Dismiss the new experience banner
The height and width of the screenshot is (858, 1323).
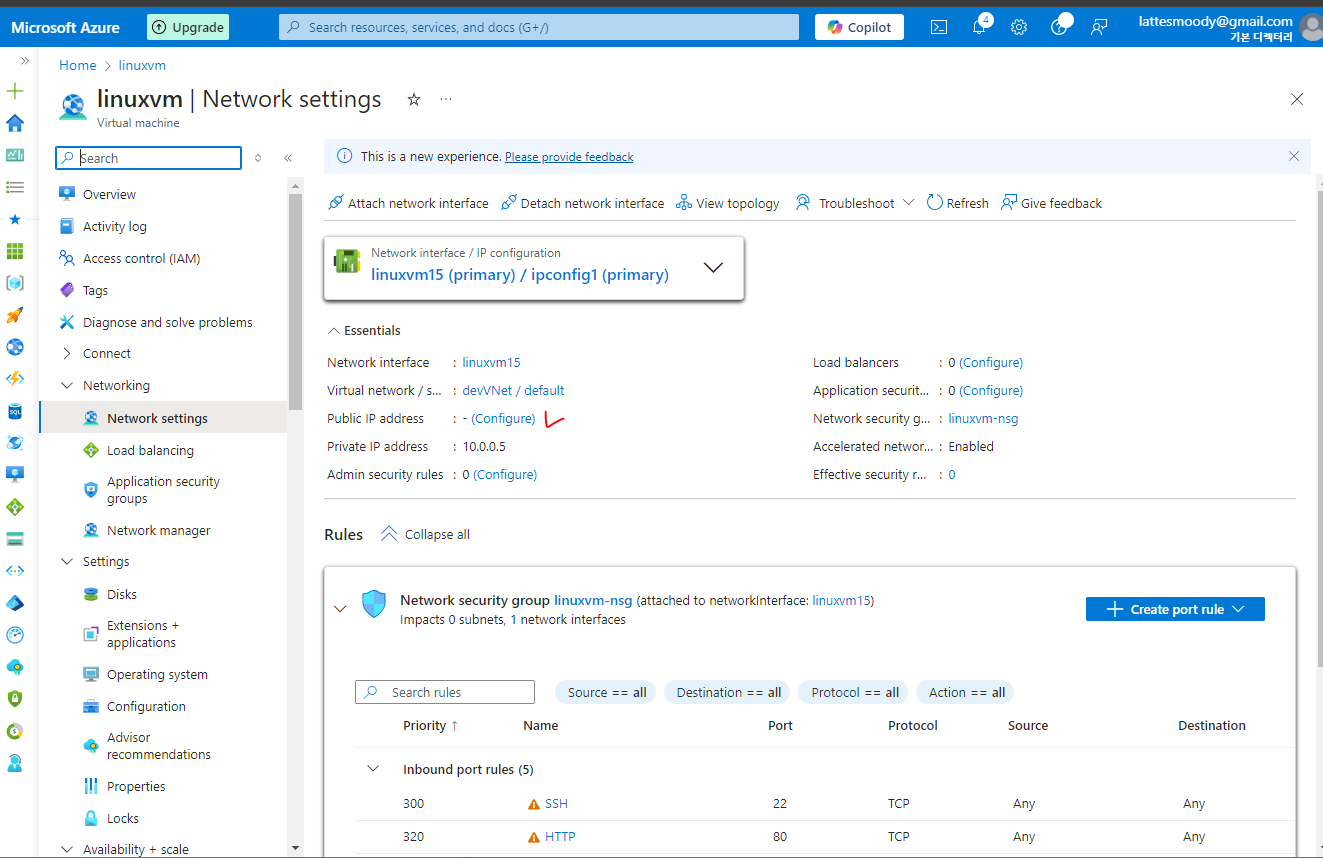tap(1294, 156)
